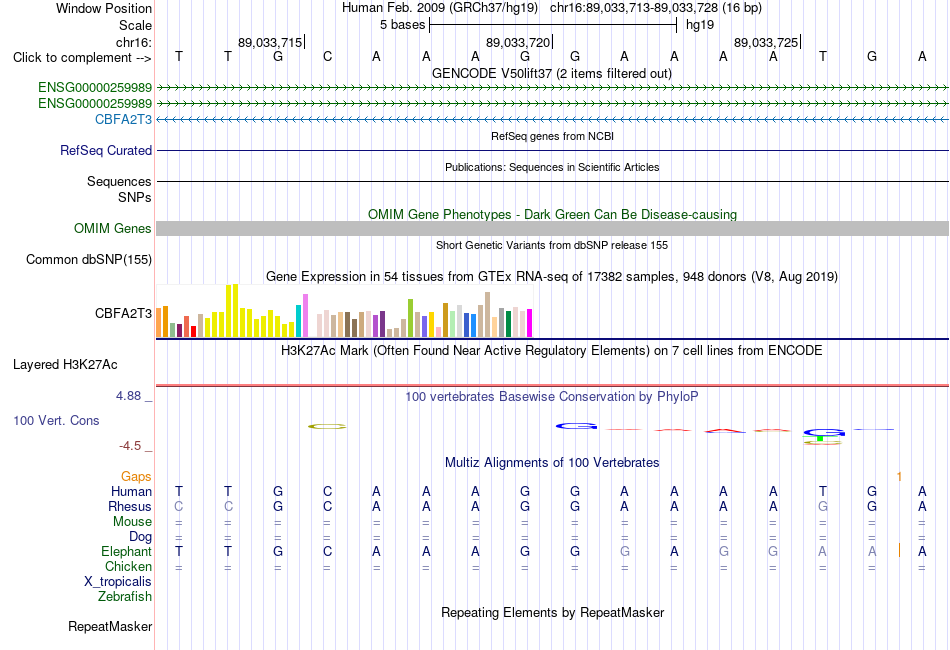The image size is (950, 650).
Task: Click the orange Gaps label
Action: (136, 477)
